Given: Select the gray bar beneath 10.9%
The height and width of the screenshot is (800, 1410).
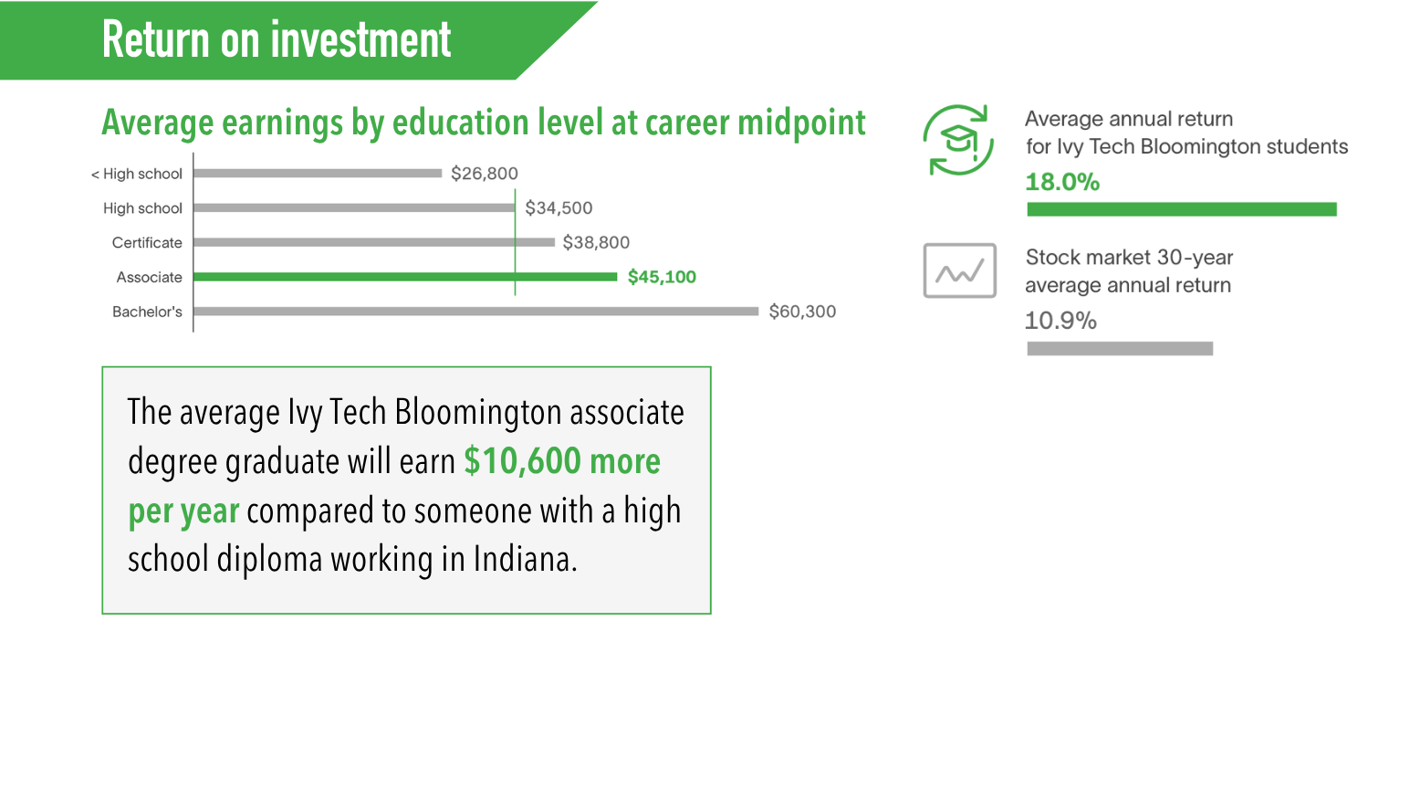Looking at the screenshot, I should point(1119,349).
